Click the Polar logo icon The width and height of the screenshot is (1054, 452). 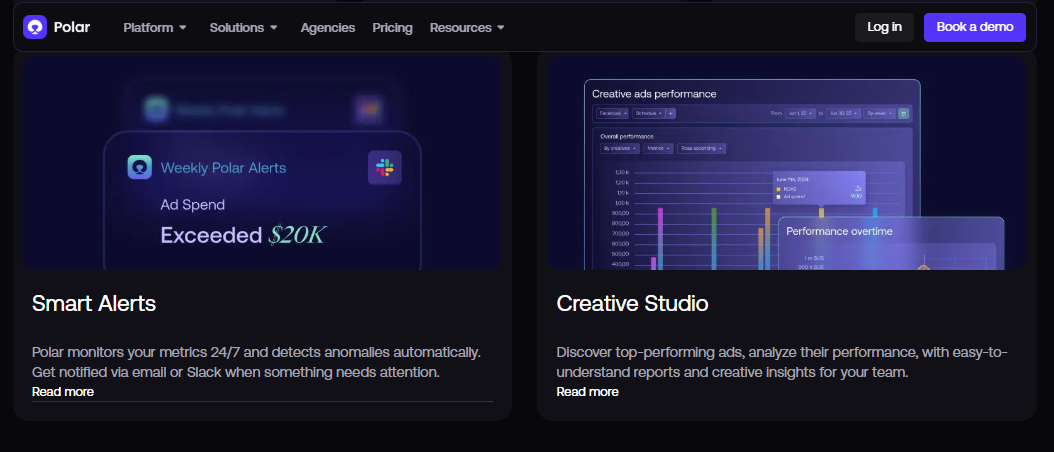(35, 28)
